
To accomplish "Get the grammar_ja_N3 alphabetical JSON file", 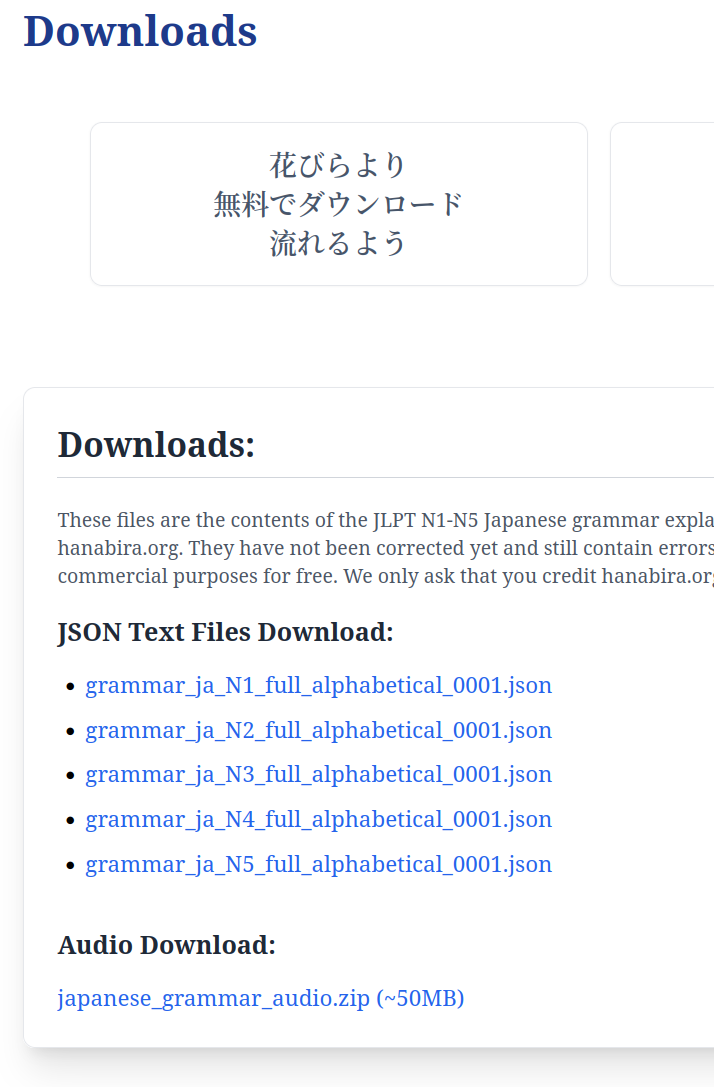I will (x=318, y=775).
